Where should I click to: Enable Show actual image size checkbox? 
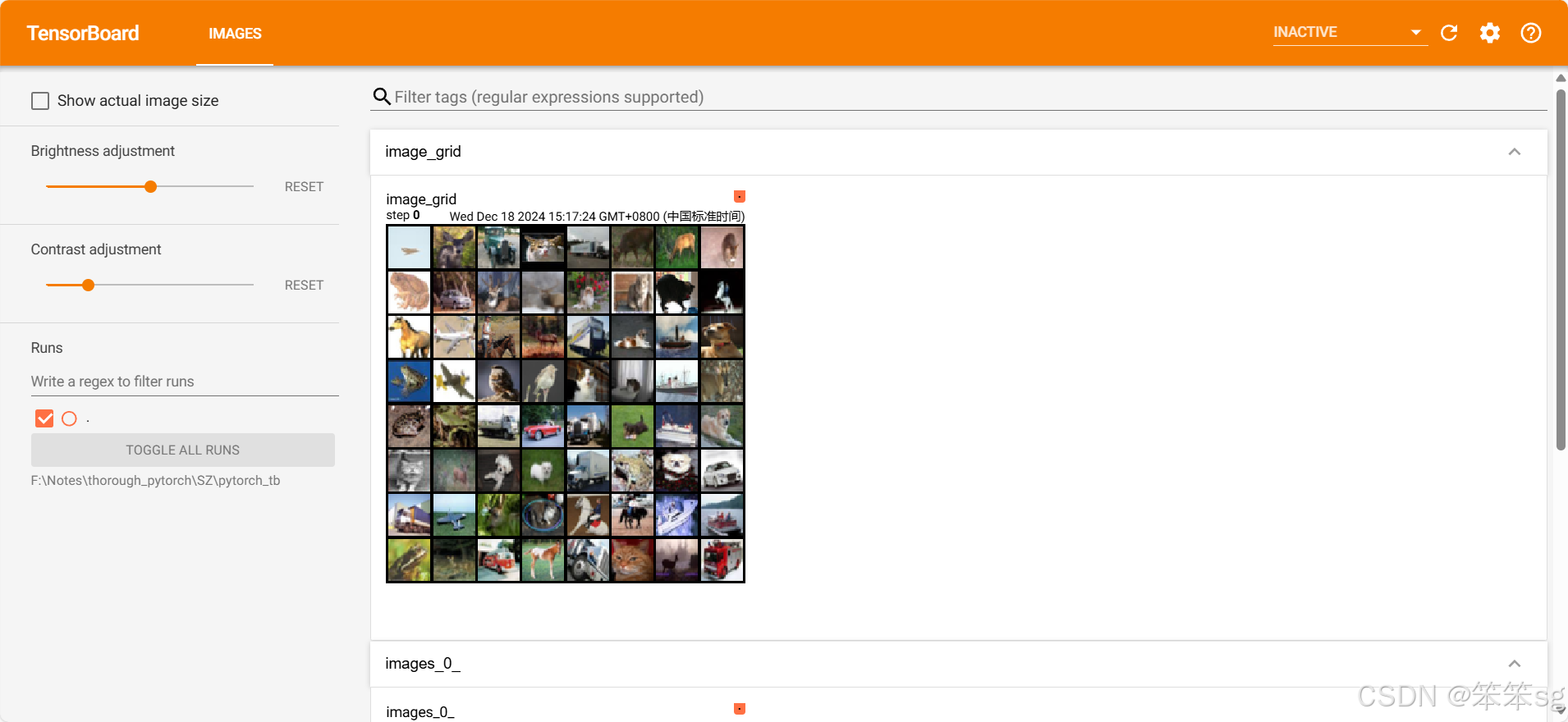[40, 101]
